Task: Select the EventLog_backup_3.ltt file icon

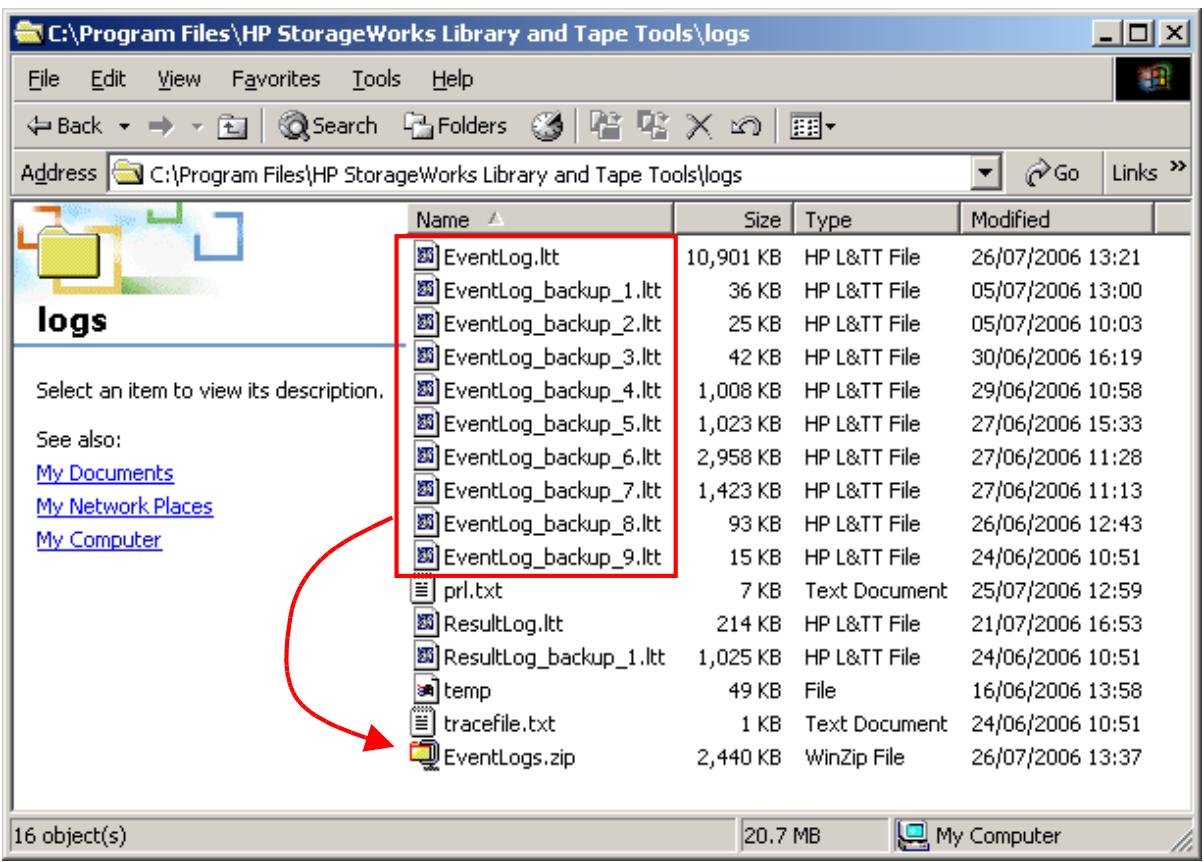Action: [x=426, y=355]
